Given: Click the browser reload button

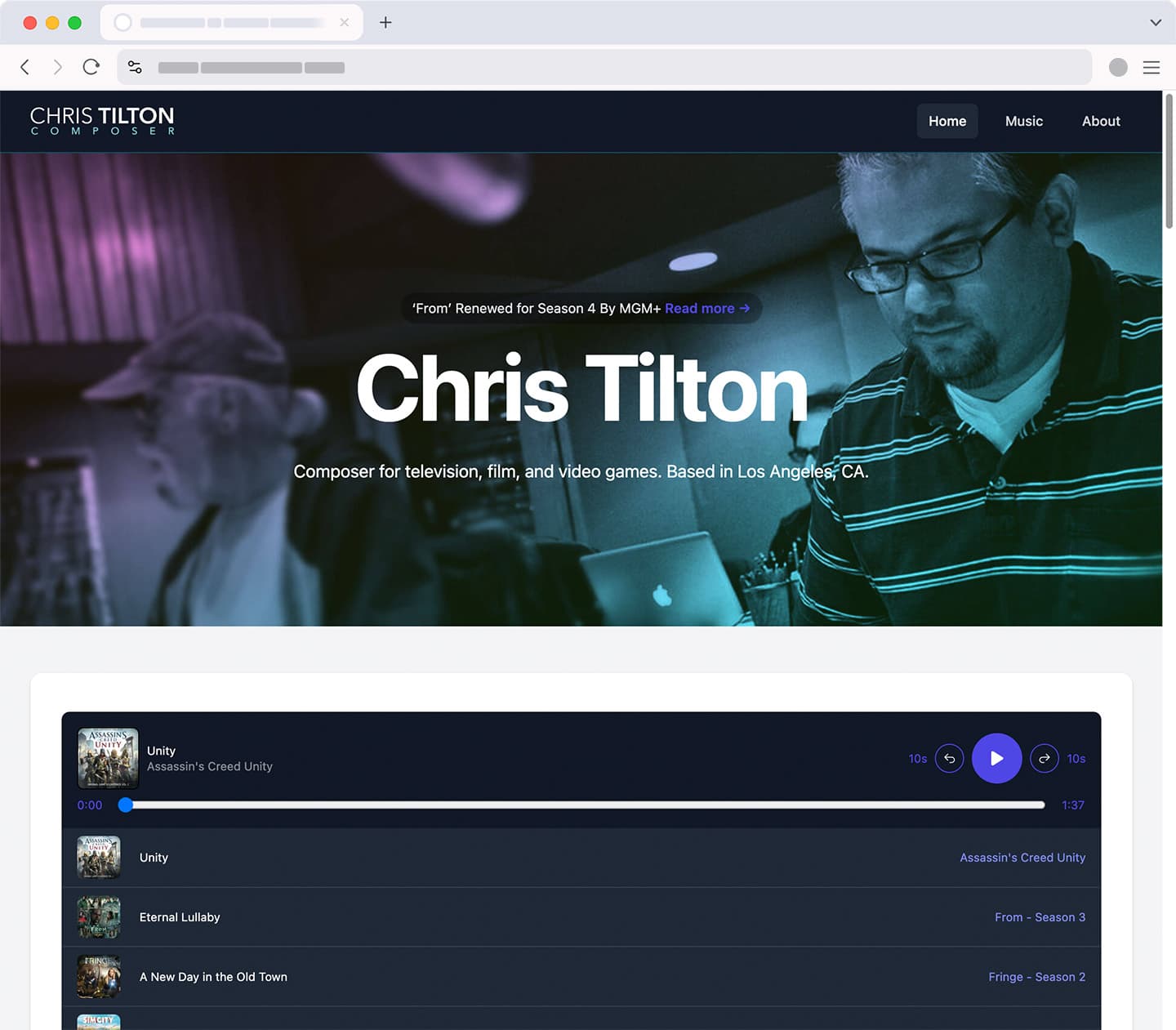Looking at the screenshot, I should (91, 67).
